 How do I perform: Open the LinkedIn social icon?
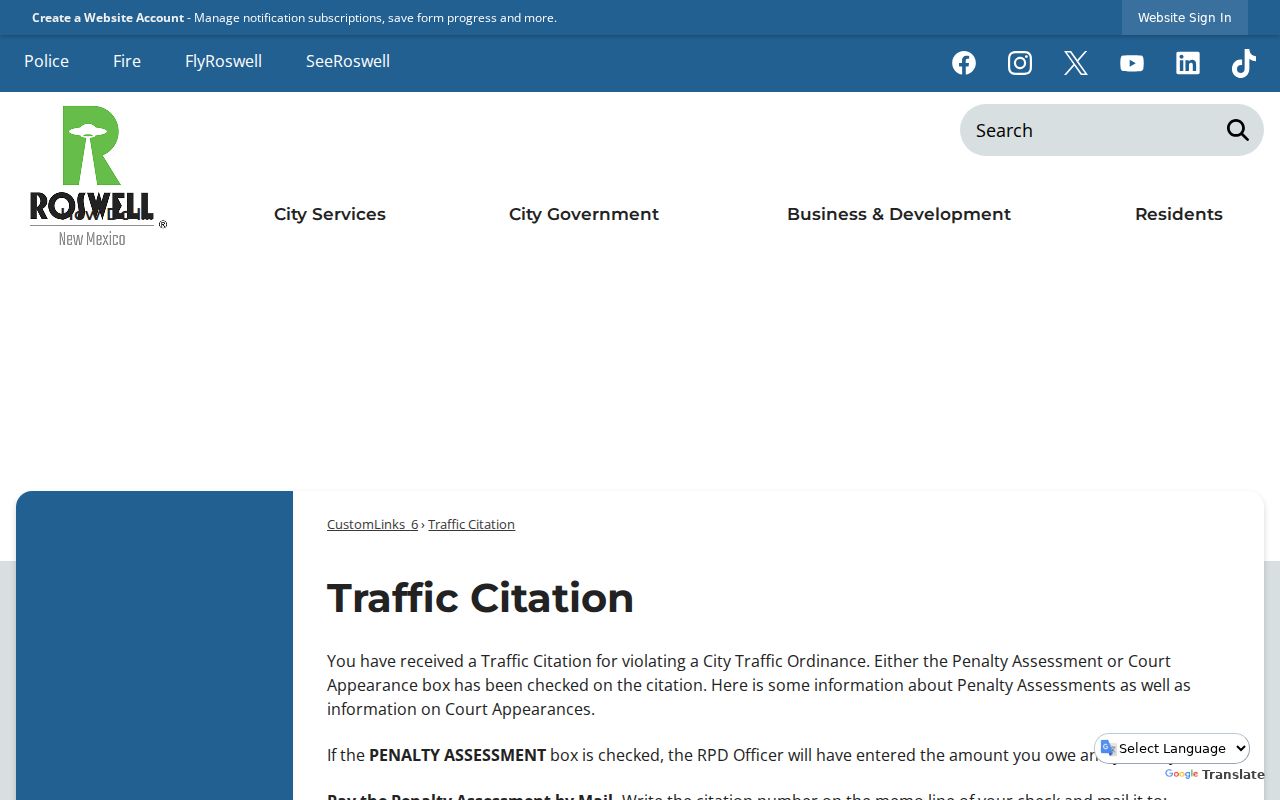tap(1188, 63)
